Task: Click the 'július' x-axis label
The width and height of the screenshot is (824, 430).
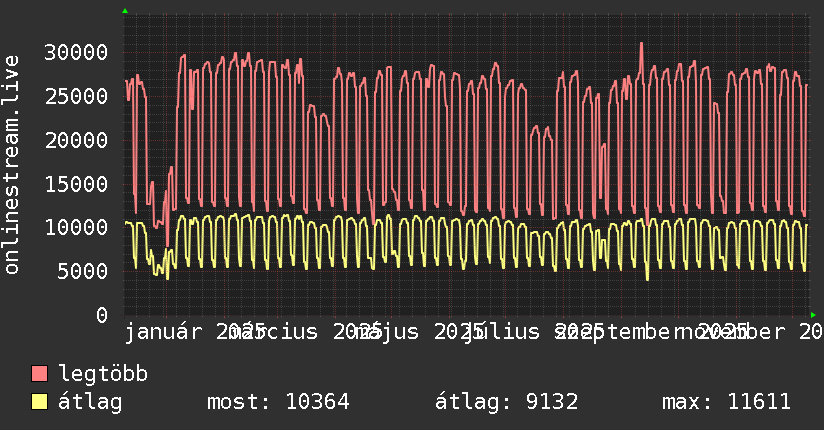Action: point(501,332)
